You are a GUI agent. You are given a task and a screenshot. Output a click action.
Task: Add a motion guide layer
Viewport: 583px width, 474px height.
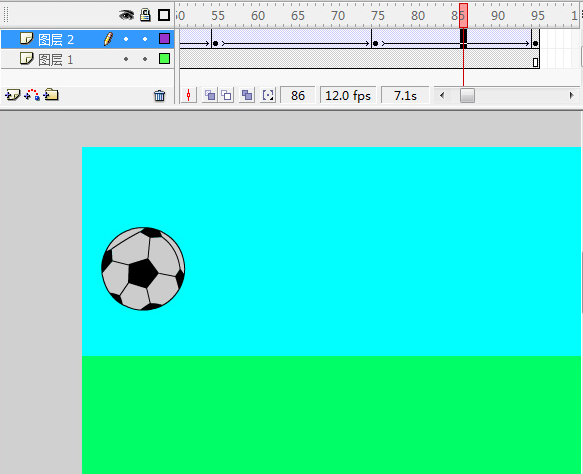(x=32, y=95)
